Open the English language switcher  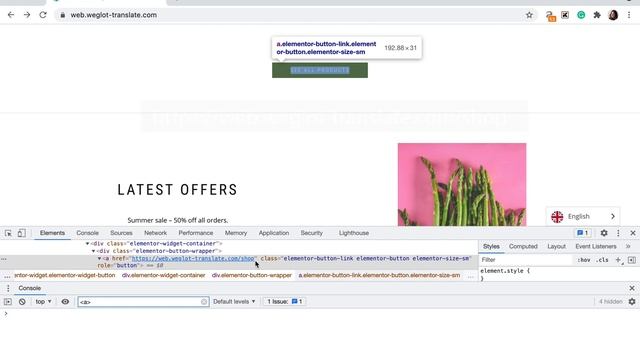click(x=583, y=216)
